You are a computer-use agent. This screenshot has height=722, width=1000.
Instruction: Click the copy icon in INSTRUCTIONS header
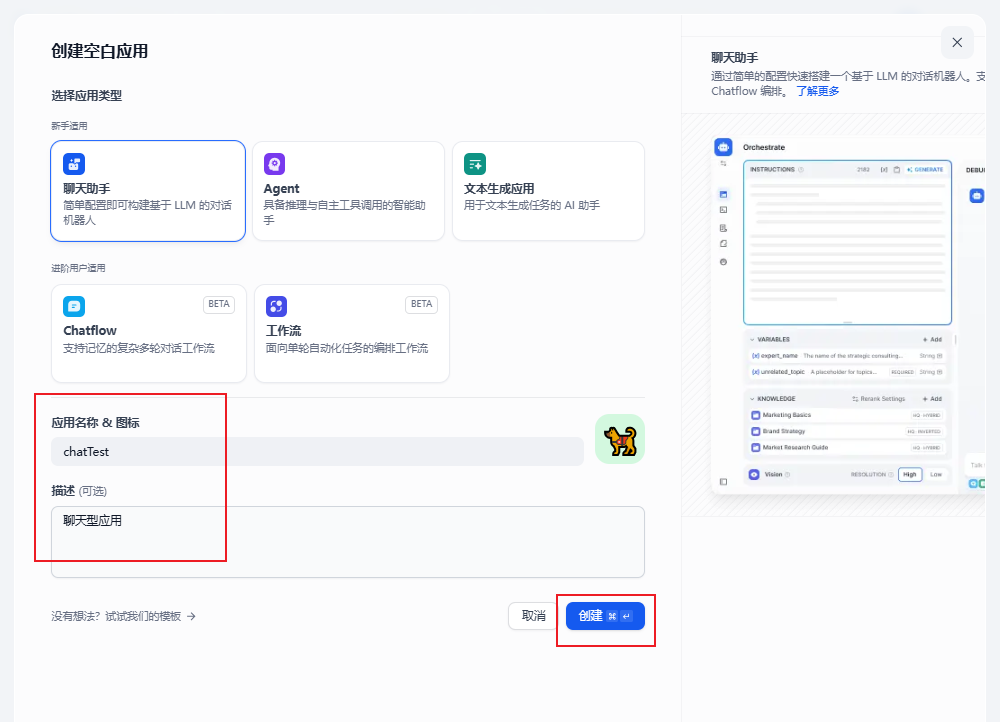[x=897, y=170]
